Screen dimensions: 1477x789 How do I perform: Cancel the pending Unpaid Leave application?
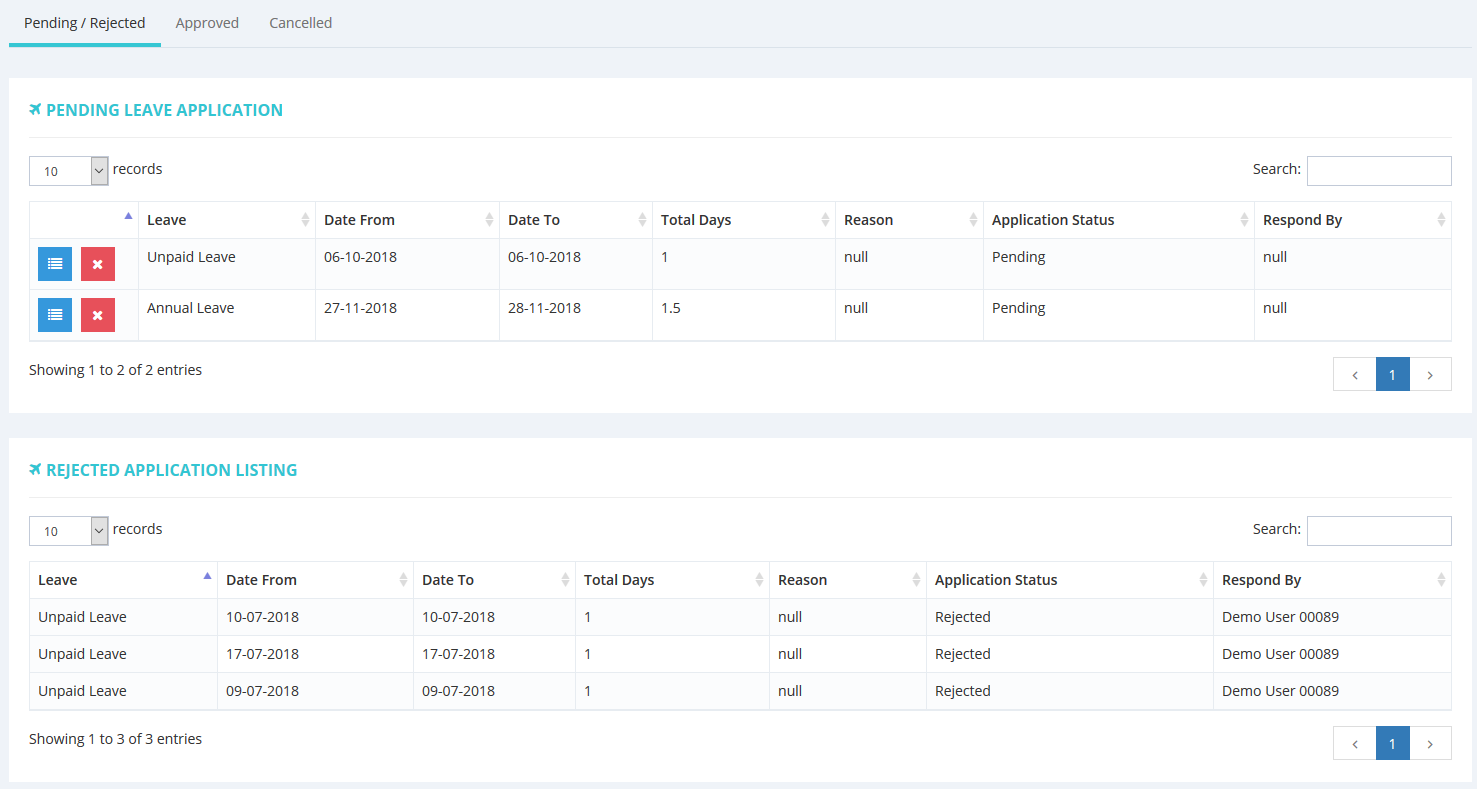98,264
